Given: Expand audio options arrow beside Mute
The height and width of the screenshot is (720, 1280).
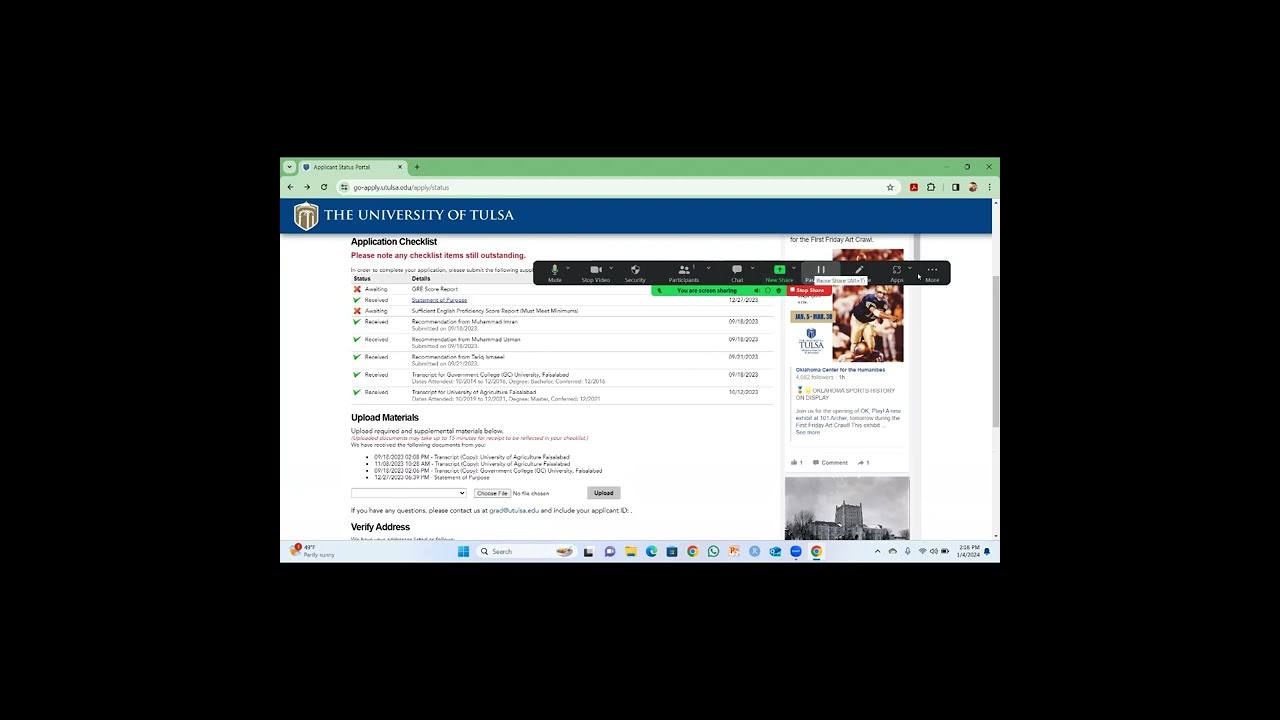Looking at the screenshot, I should (x=568, y=268).
